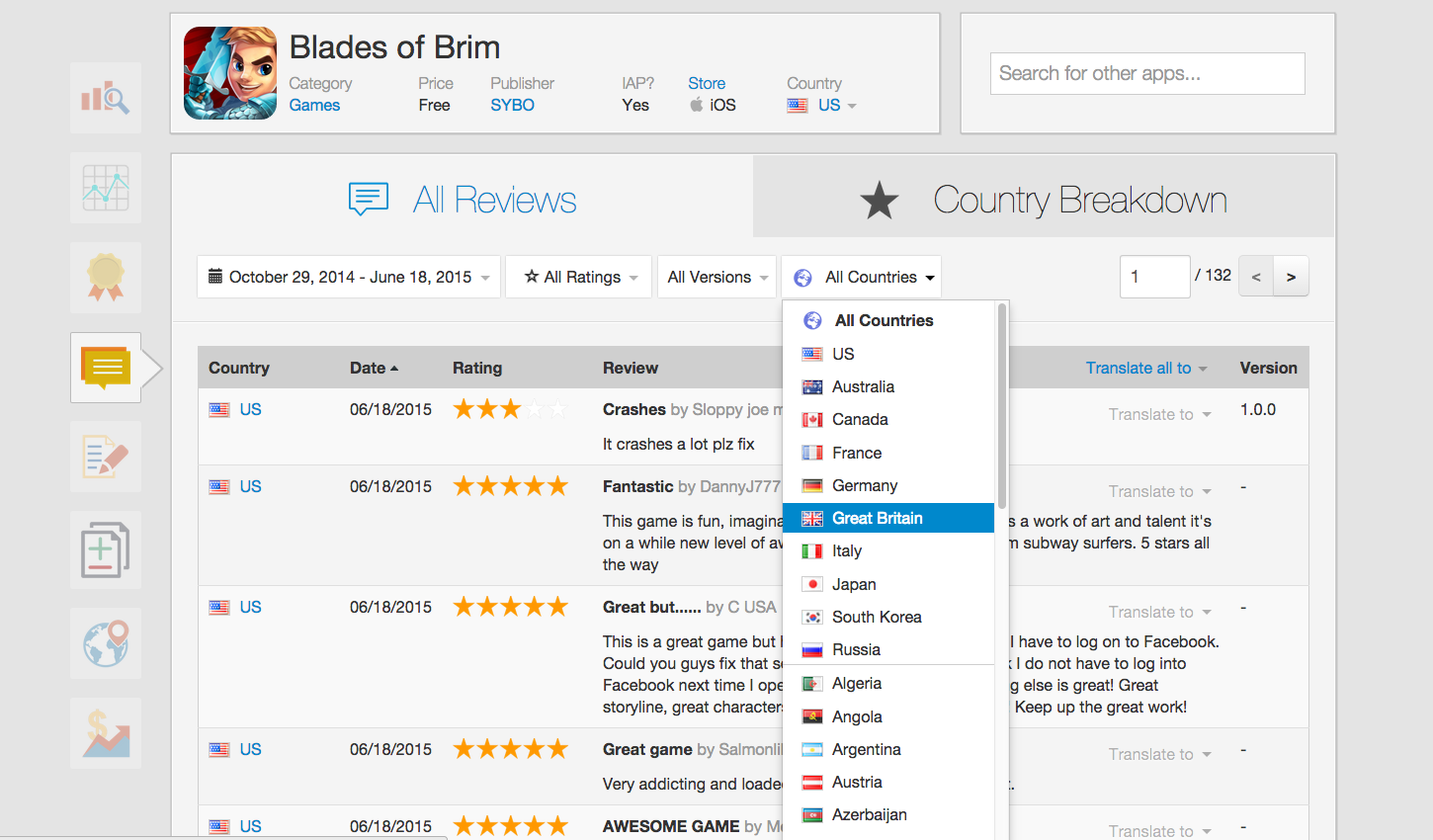Click US link in the Crashes review row
This screenshot has height=840, width=1433.
pyautogui.click(x=250, y=409)
